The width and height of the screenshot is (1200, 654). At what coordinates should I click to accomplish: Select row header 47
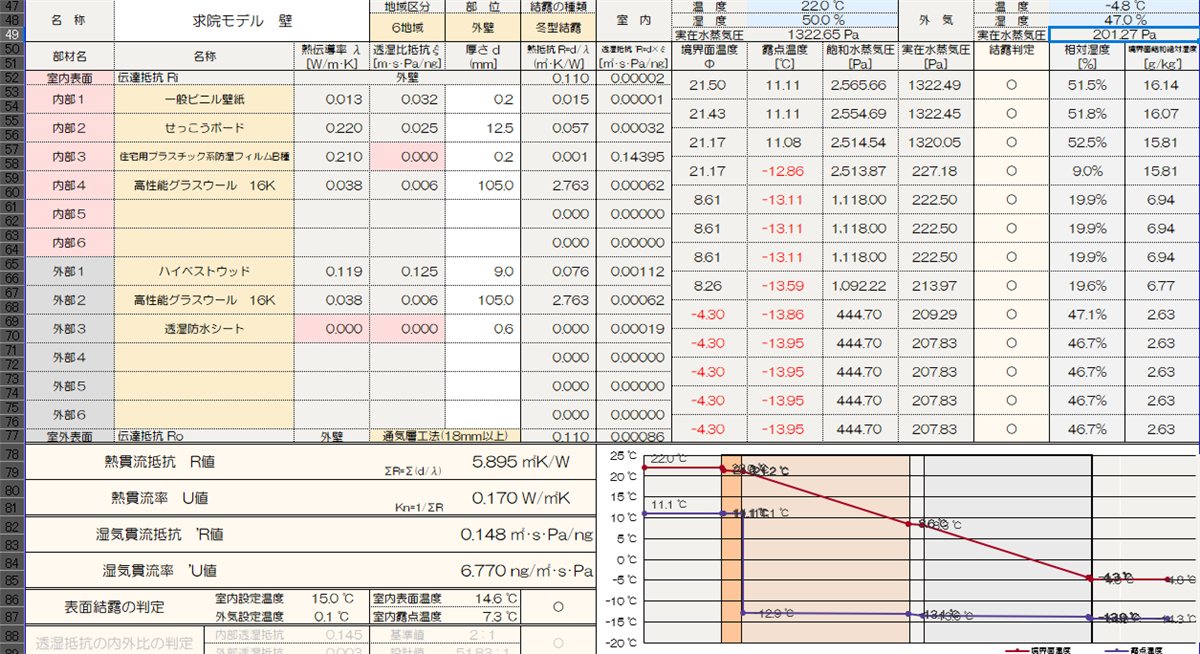tap(11, 6)
